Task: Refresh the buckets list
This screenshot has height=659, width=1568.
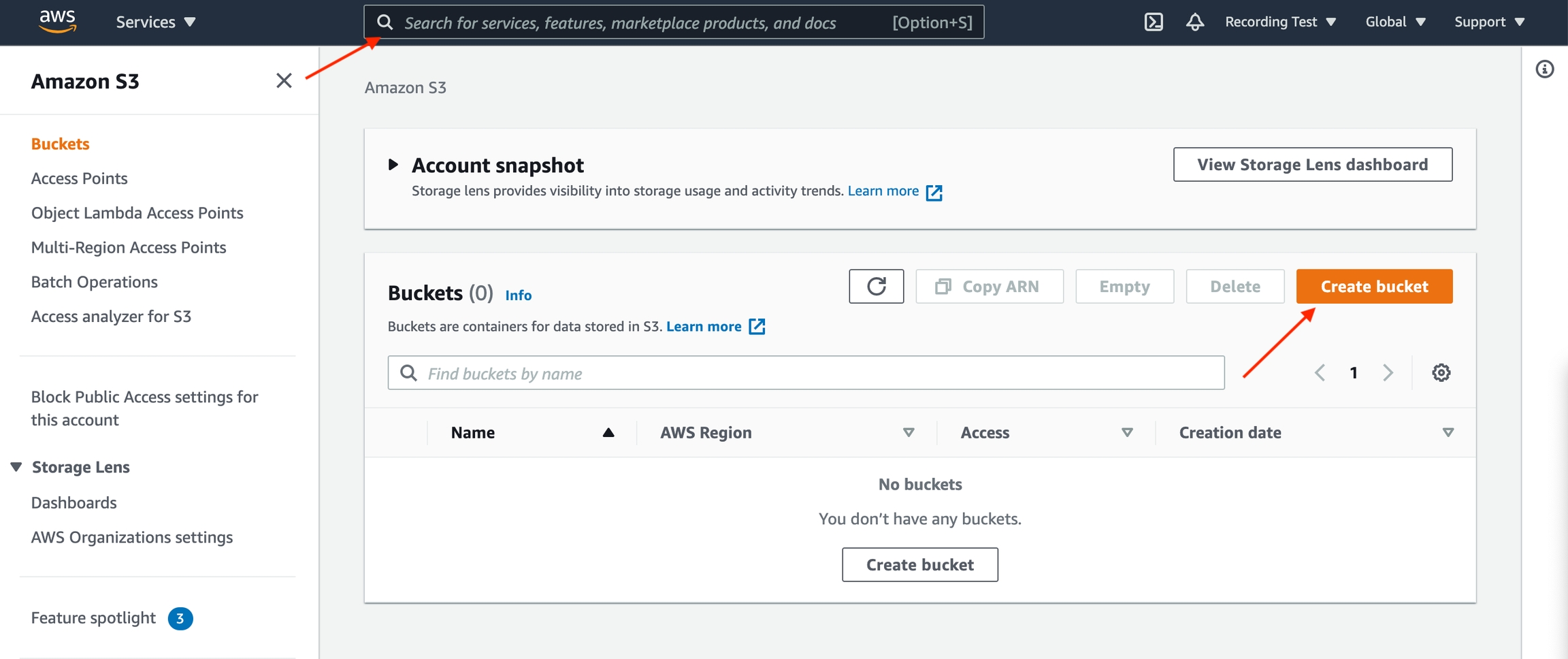Action: point(876,287)
